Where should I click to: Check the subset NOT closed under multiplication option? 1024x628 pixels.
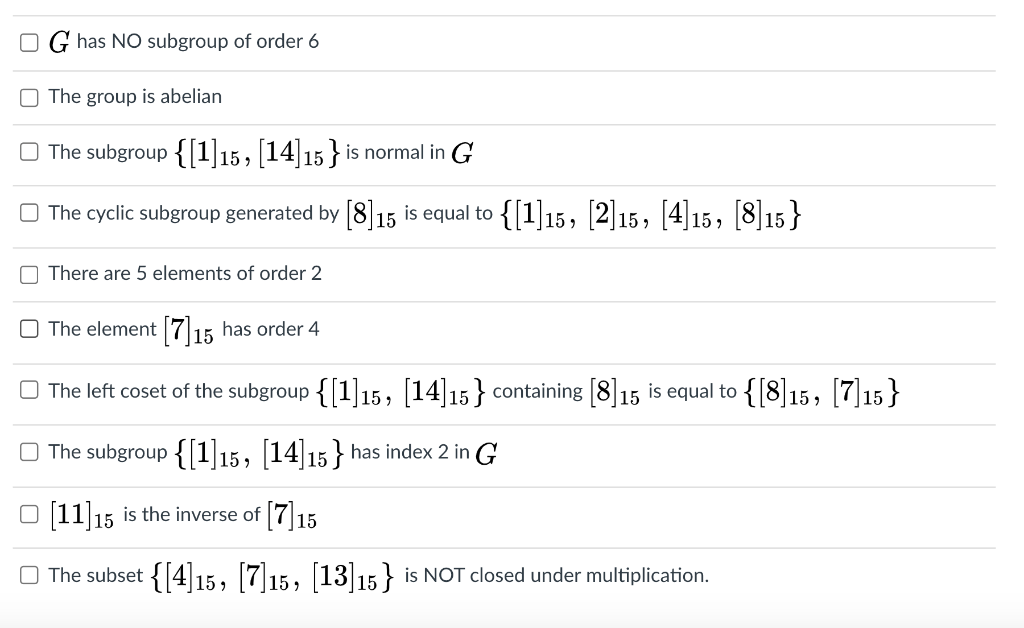(29, 574)
